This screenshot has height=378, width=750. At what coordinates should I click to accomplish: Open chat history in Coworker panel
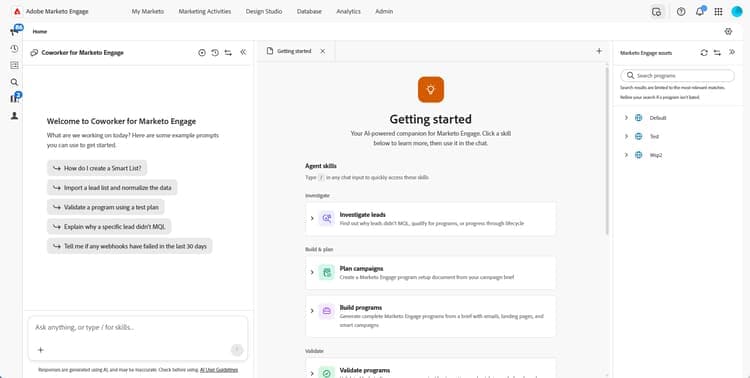[215, 53]
